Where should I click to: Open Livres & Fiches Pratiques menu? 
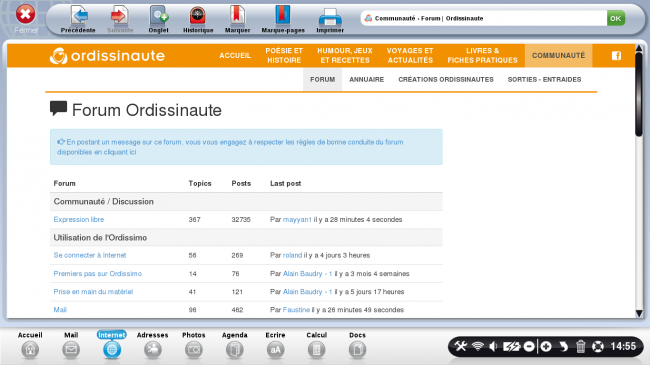483,56
